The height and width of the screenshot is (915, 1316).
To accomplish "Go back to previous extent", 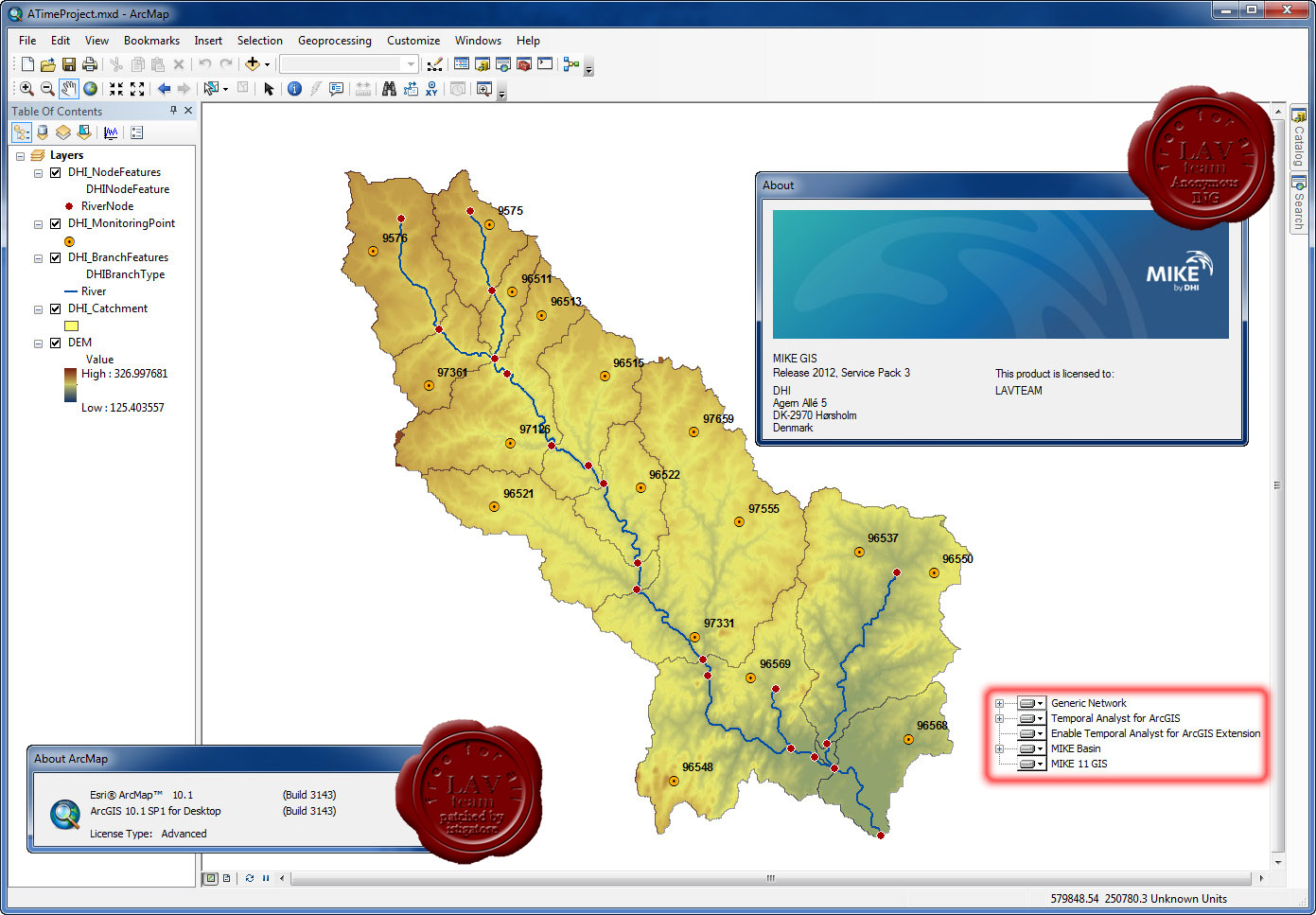I will click(x=164, y=89).
